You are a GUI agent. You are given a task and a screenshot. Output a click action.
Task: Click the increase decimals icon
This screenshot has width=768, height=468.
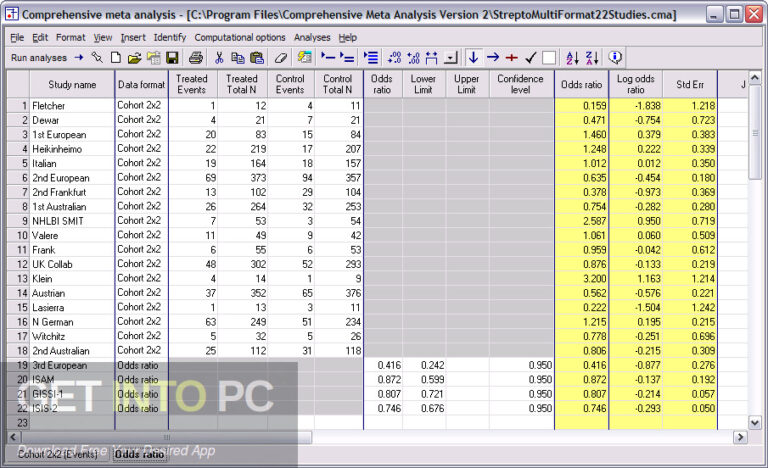tap(394, 58)
